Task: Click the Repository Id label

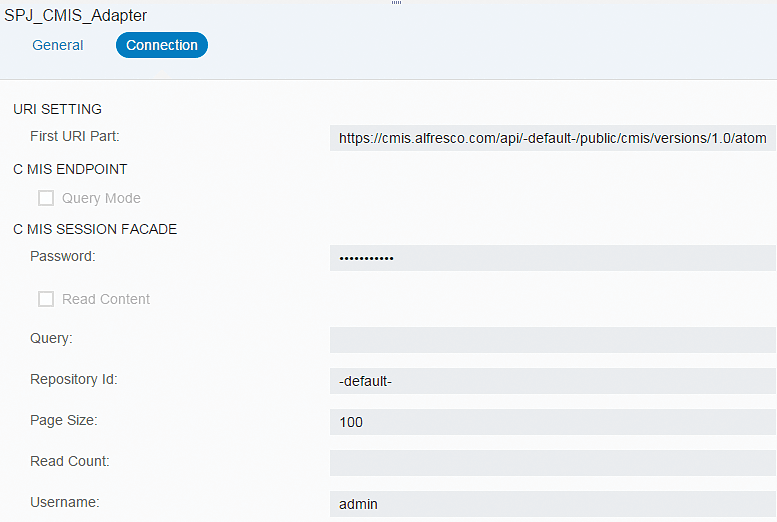Action: coord(74,379)
